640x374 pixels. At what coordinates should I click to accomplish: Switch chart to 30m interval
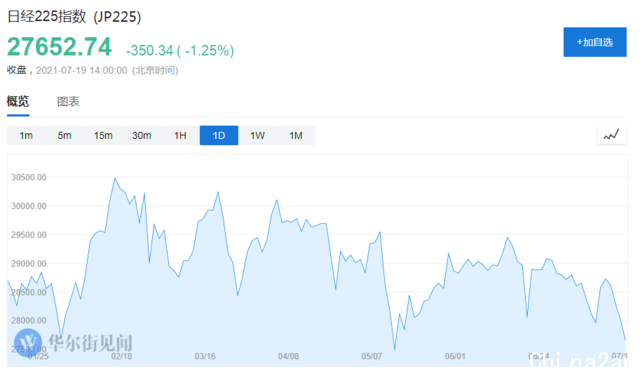(x=142, y=136)
